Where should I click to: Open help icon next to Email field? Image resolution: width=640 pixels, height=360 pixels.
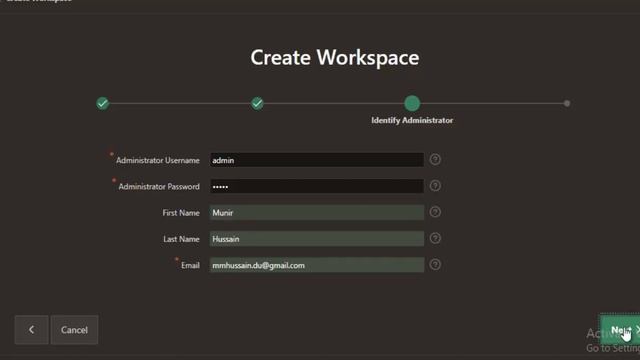pyautogui.click(x=435, y=264)
